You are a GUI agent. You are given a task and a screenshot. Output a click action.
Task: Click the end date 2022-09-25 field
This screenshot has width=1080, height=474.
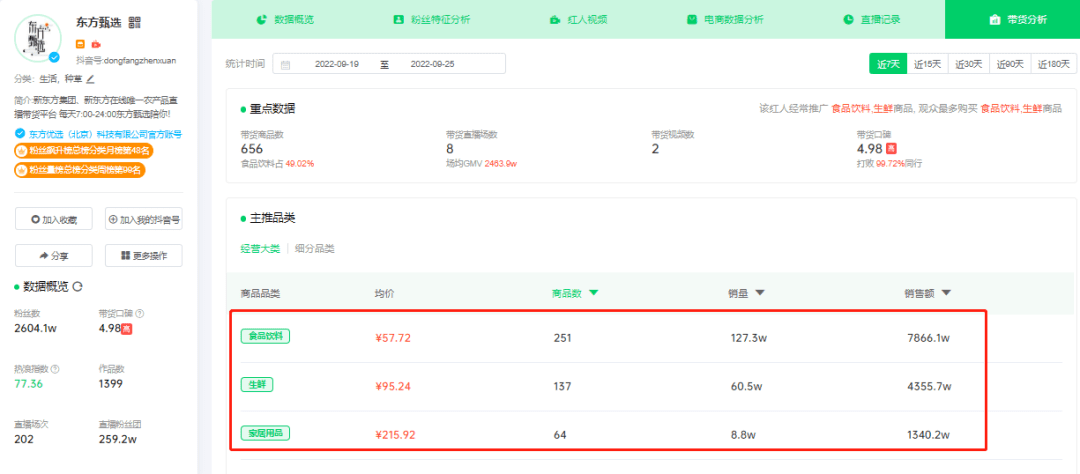tap(433, 64)
